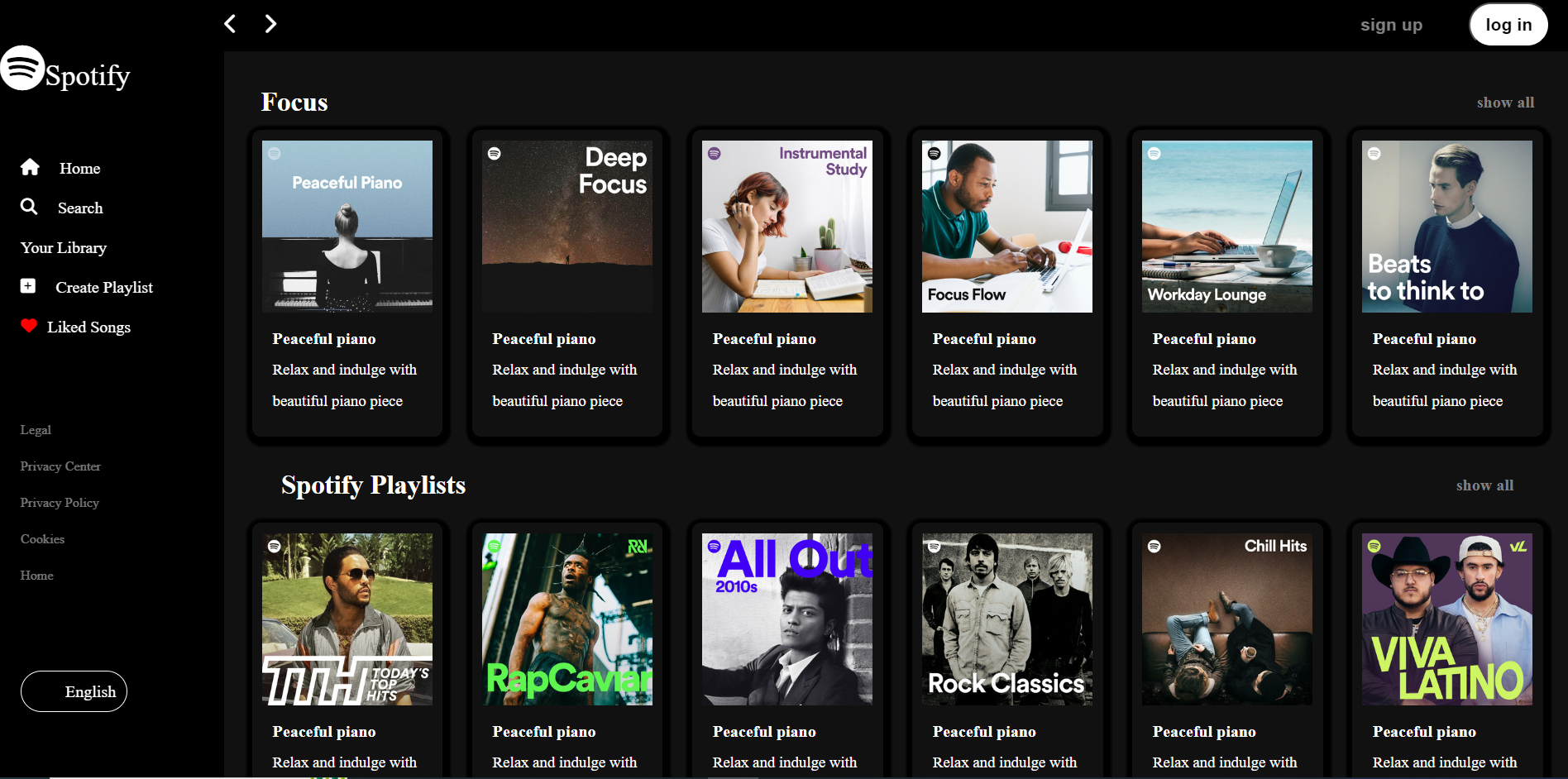The height and width of the screenshot is (779, 1568).
Task: Click Peaceful piano title under Rock Classics
Action: [984, 732]
